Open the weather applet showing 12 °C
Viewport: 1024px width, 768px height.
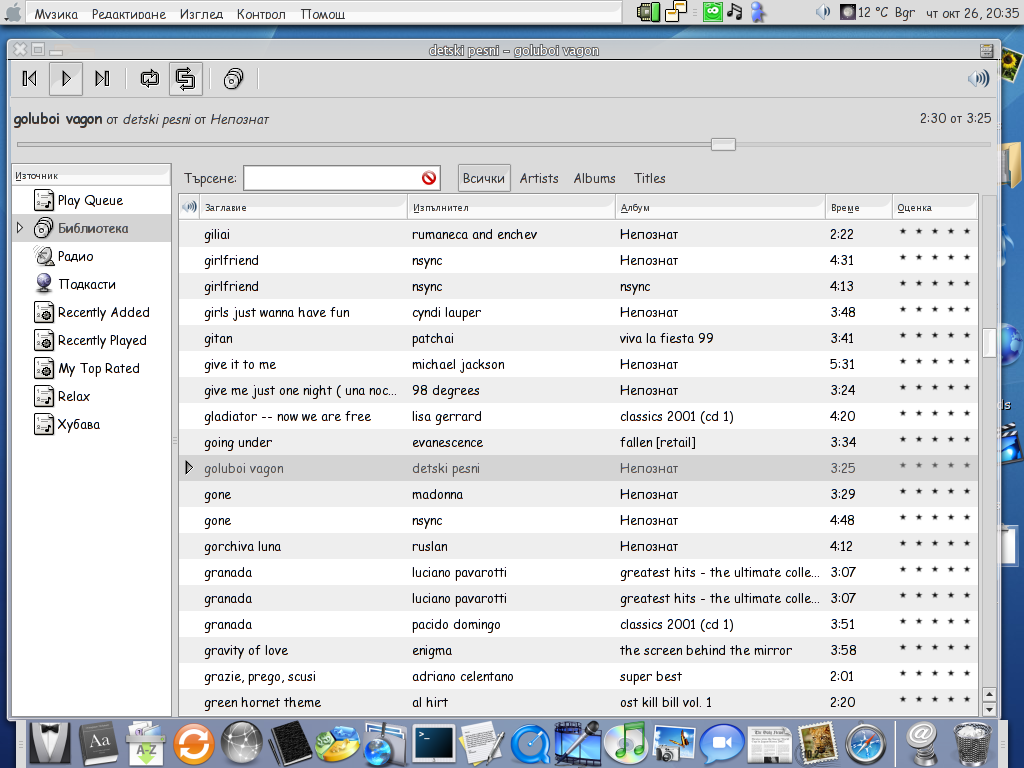(865, 12)
